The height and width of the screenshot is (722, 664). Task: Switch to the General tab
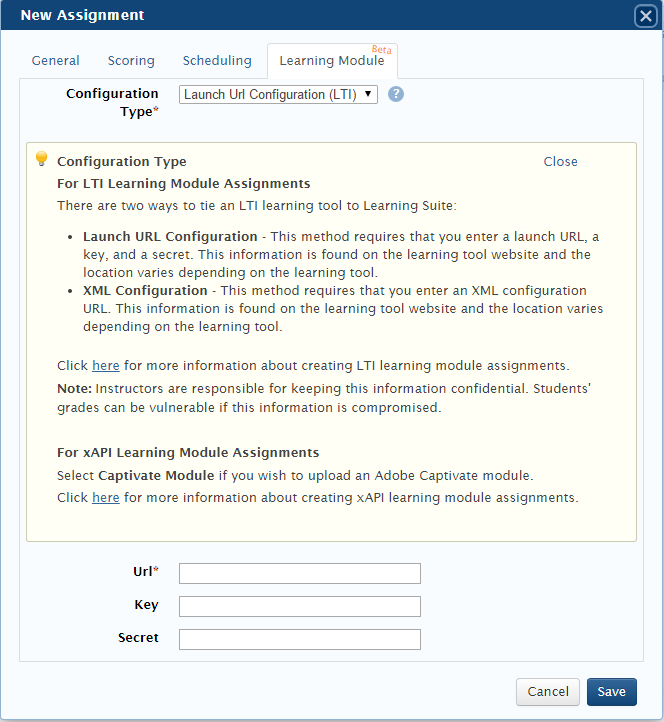[x=56, y=61]
